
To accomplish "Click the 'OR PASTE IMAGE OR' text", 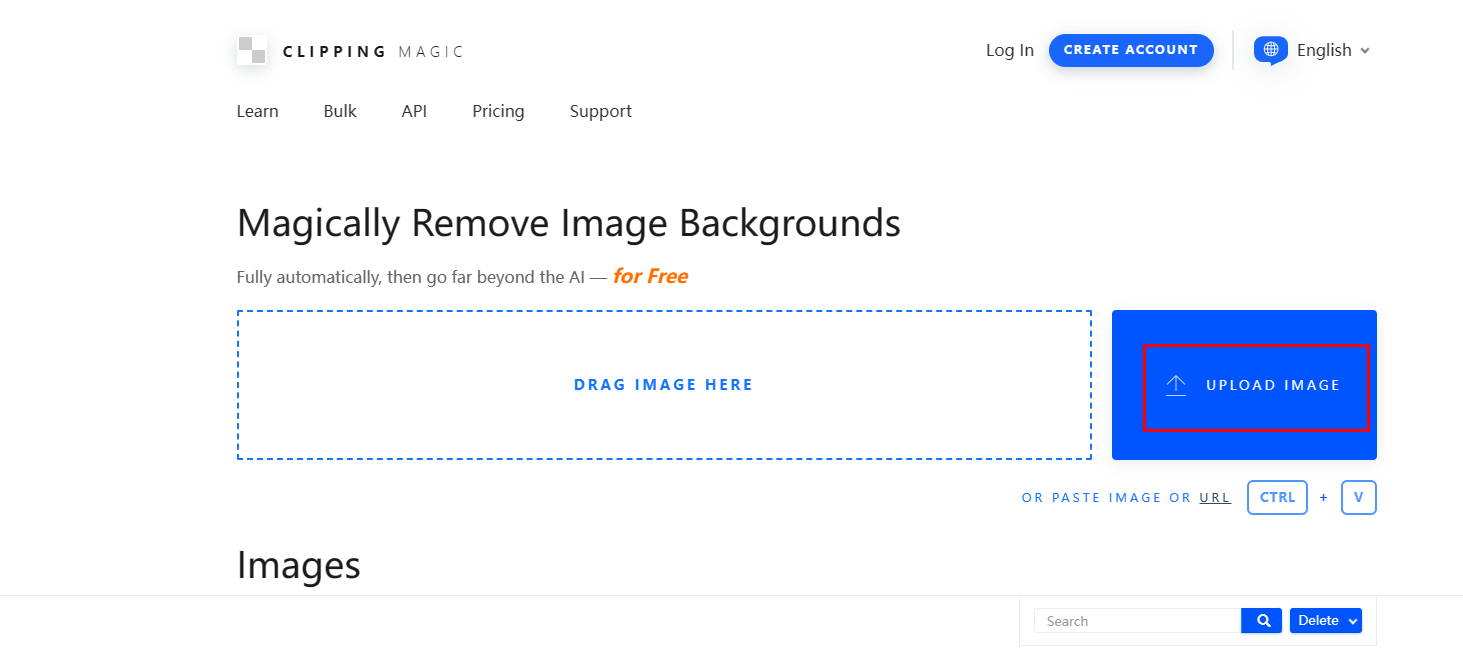I will (x=1107, y=498).
